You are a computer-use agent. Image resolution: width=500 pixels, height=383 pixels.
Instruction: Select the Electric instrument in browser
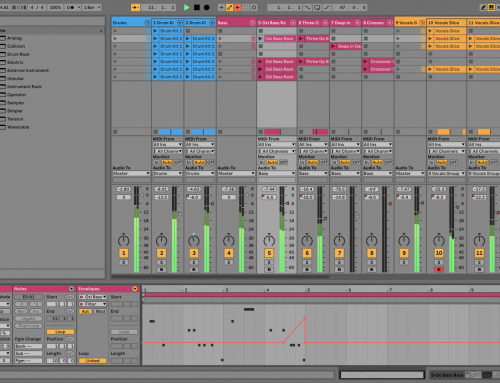point(15,62)
